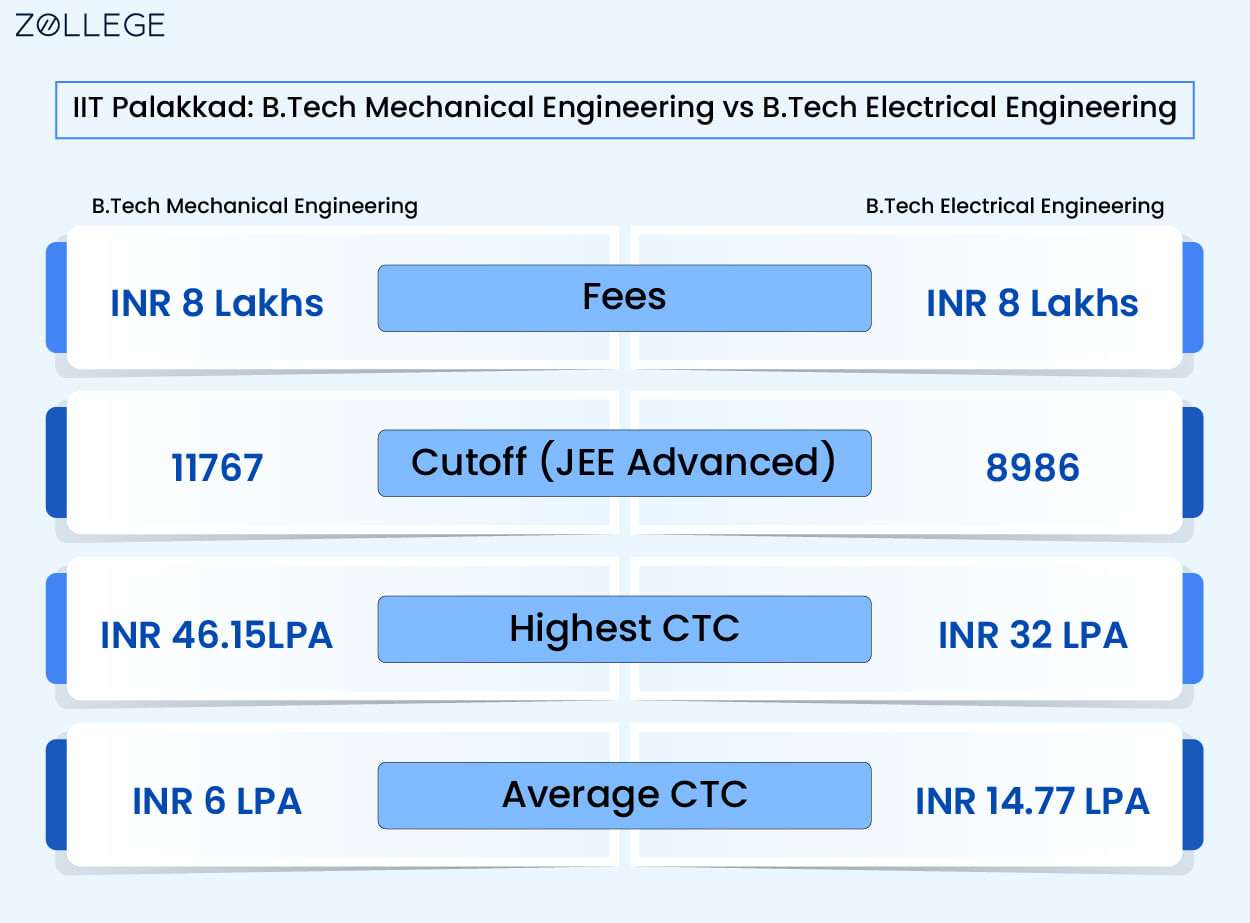
Task: Click the IIT Palakkad comparison title
Action: click(x=624, y=108)
